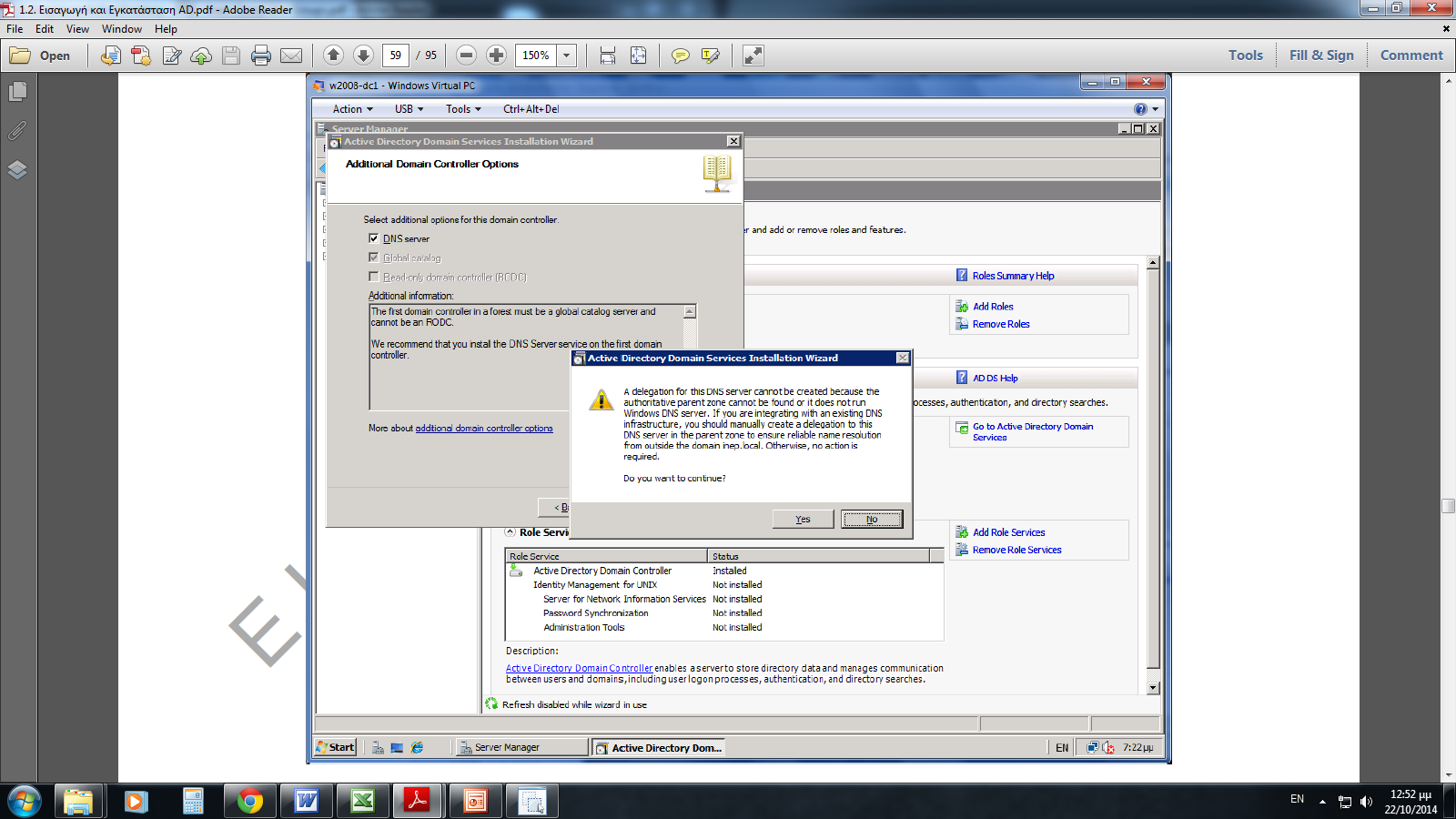Open the Help menu
Image resolution: width=1456 pixels, height=819 pixels.
(x=166, y=29)
